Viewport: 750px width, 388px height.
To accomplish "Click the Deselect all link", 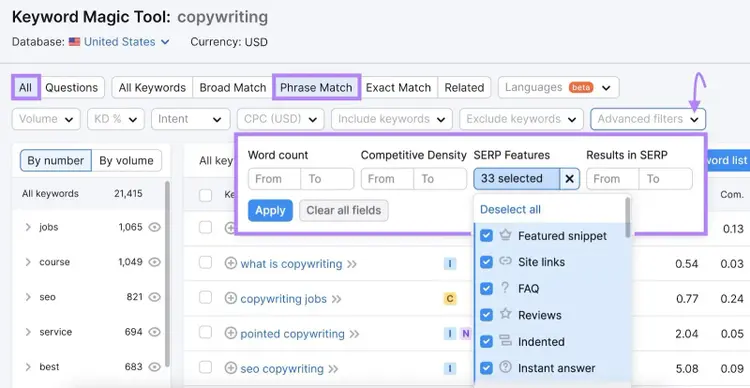I will 510,210.
